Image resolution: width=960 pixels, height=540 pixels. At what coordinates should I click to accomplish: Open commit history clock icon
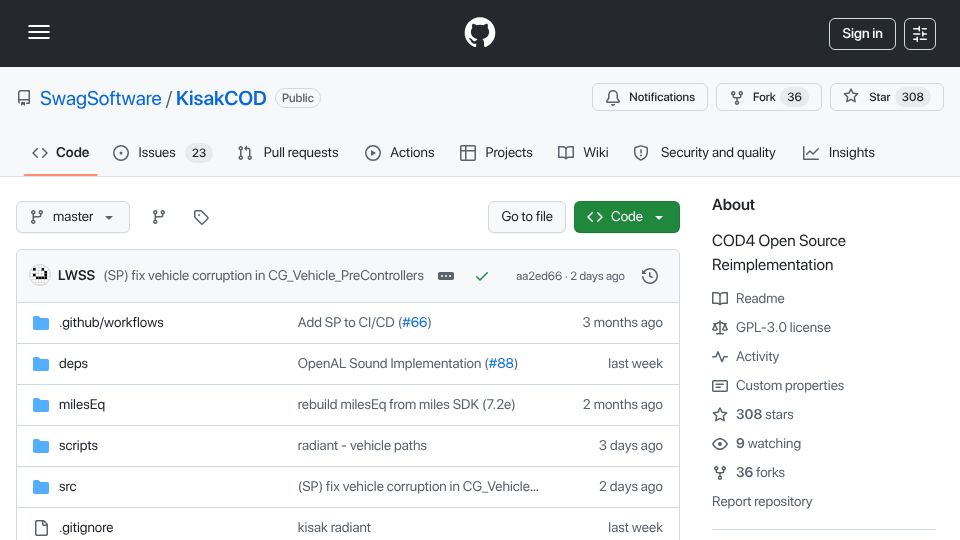point(650,276)
